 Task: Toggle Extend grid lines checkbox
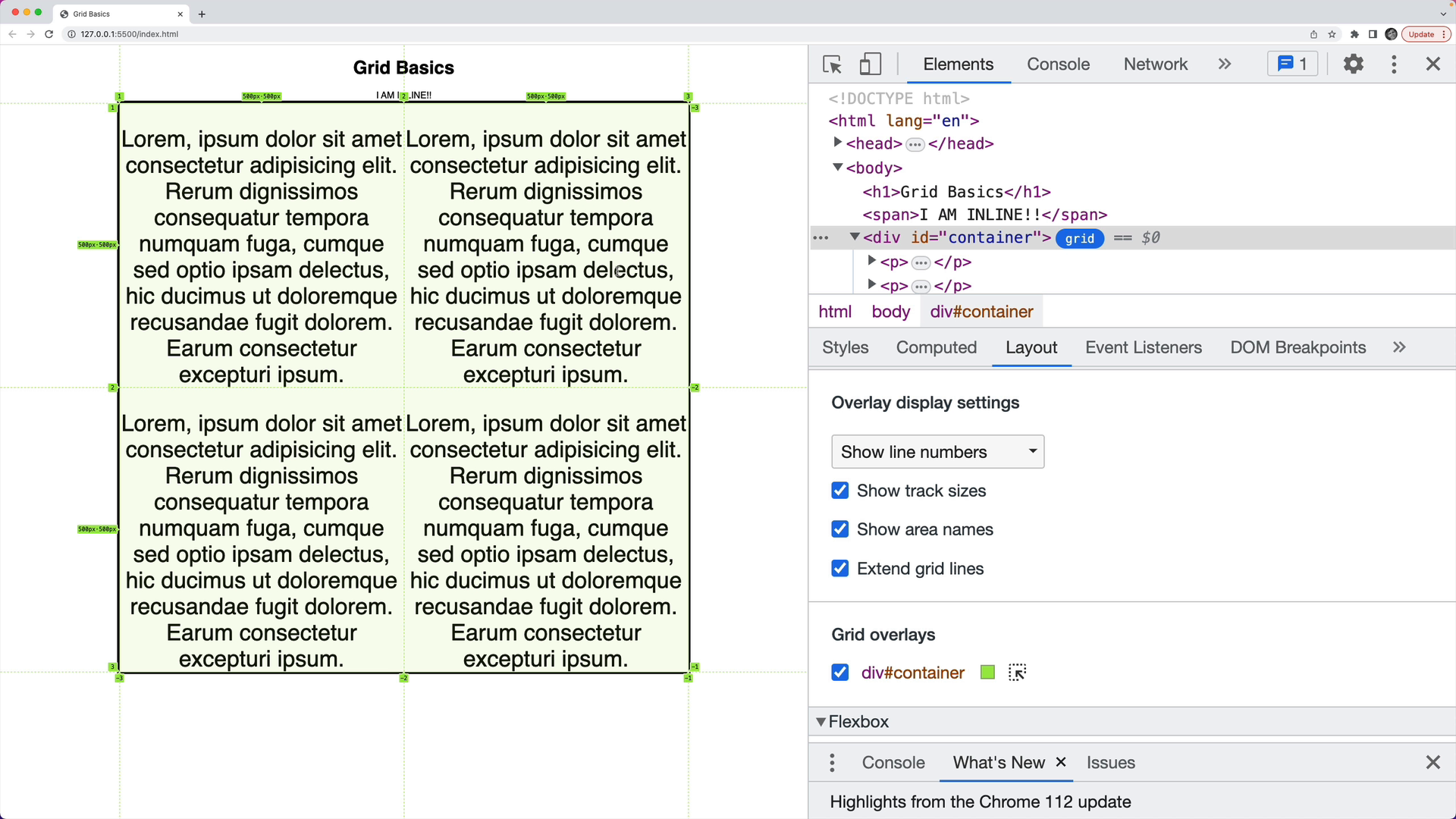[x=839, y=569]
